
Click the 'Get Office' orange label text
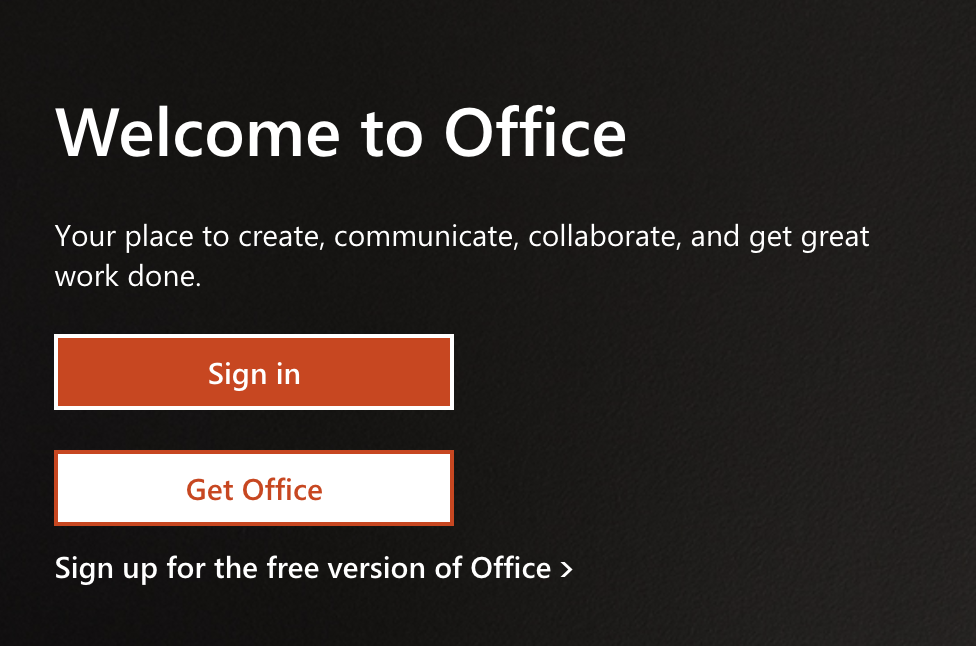(x=254, y=490)
